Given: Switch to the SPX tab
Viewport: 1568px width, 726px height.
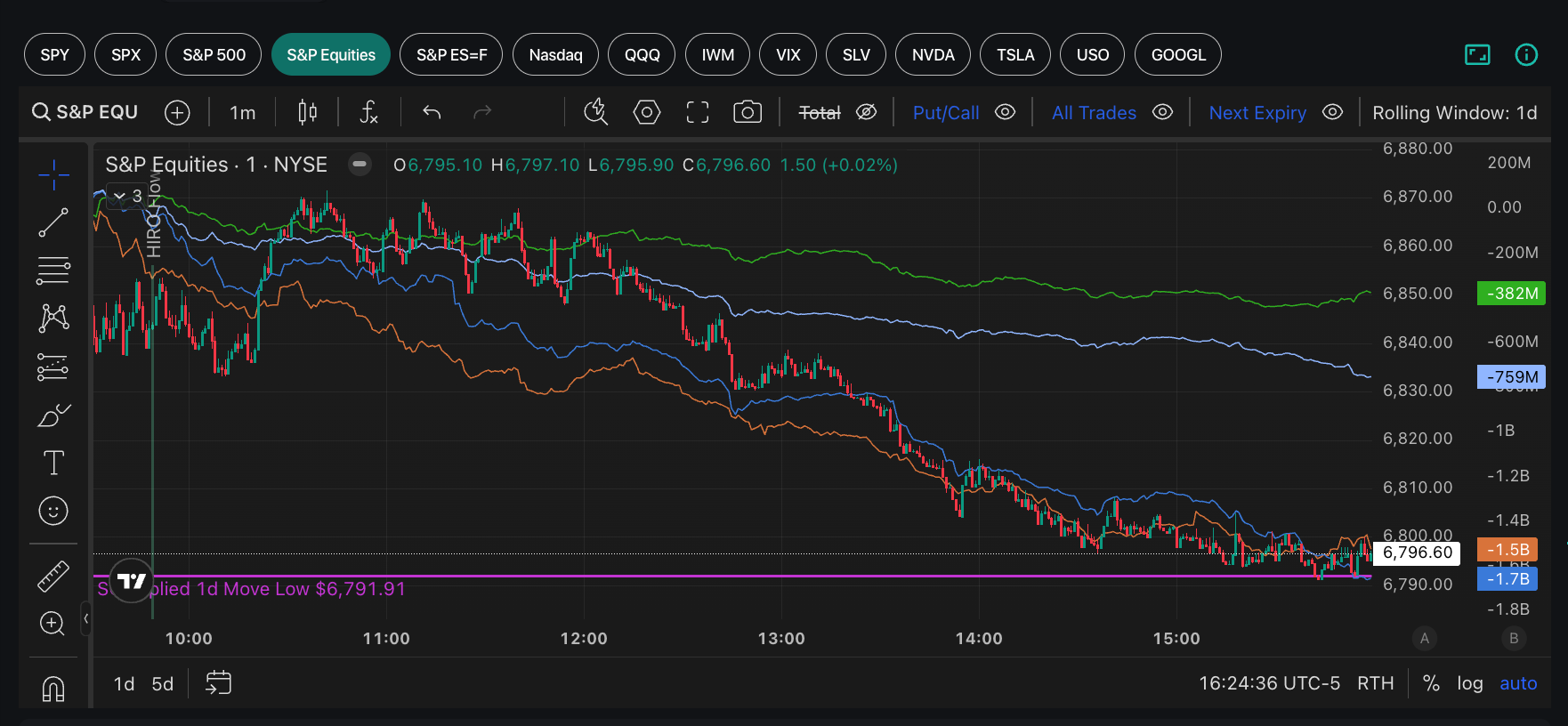Looking at the screenshot, I should [x=125, y=54].
